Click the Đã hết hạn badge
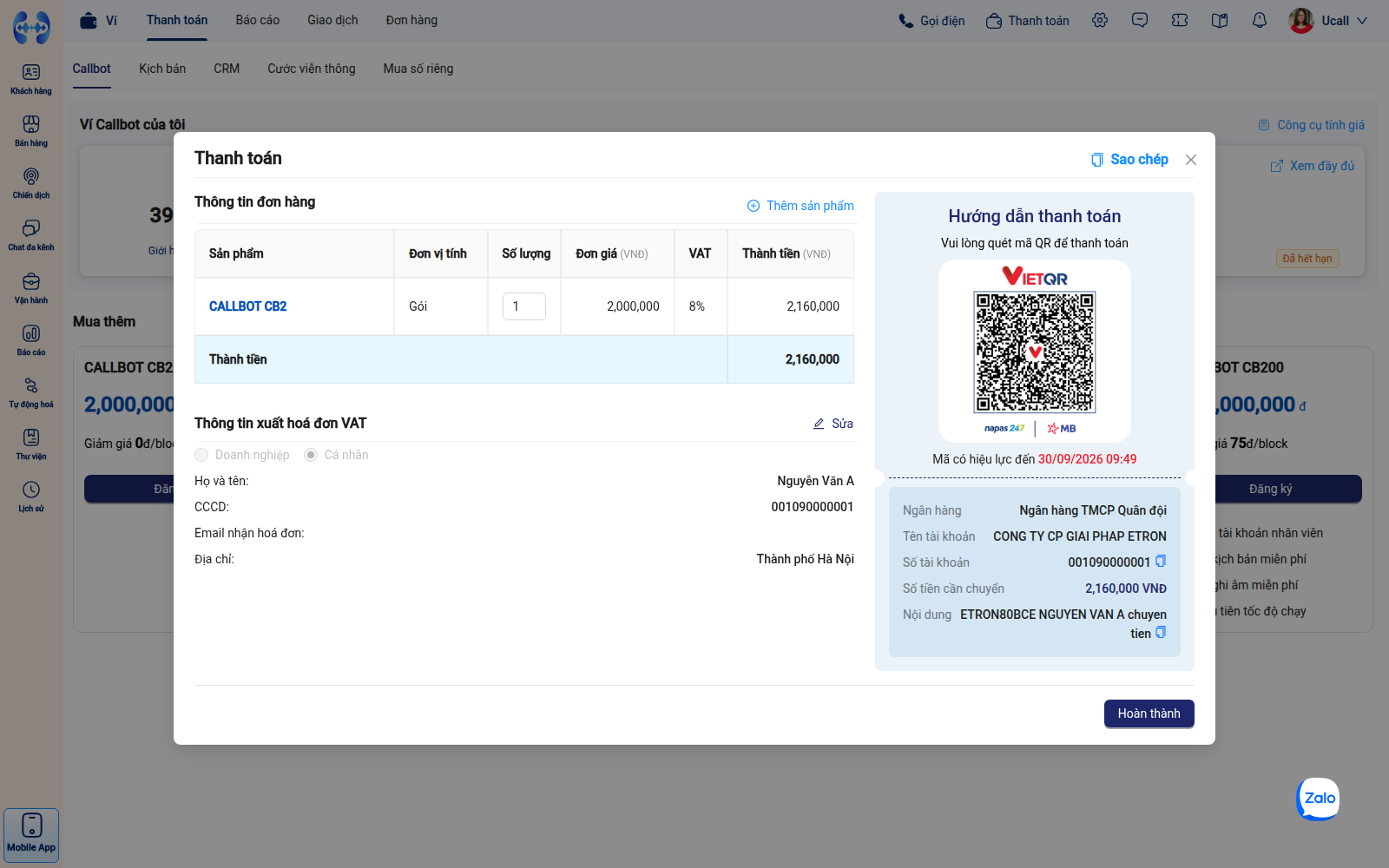Viewport: 1389px width, 868px height. [x=1307, y=259]
